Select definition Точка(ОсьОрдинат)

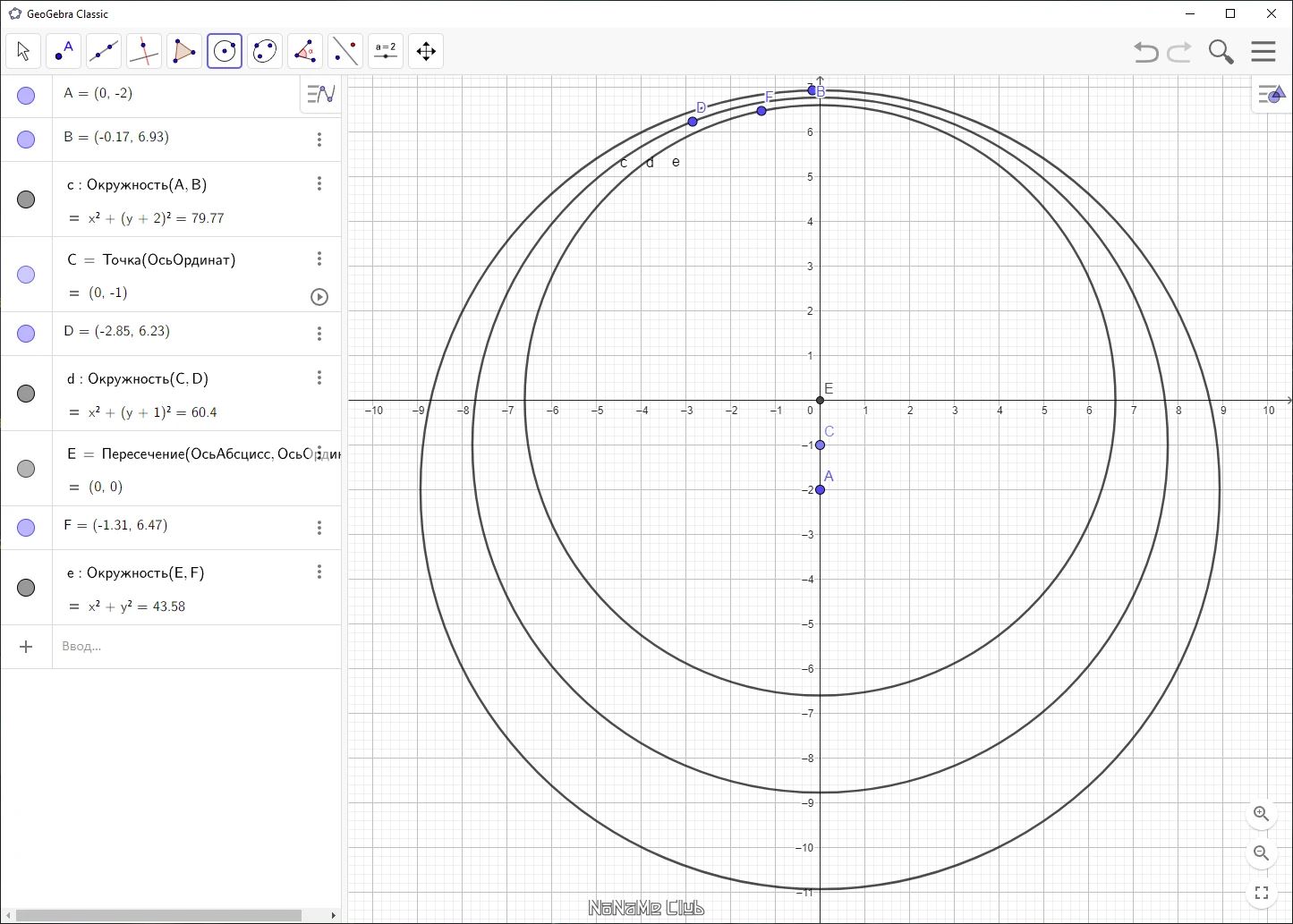click(x=169, y=260)
